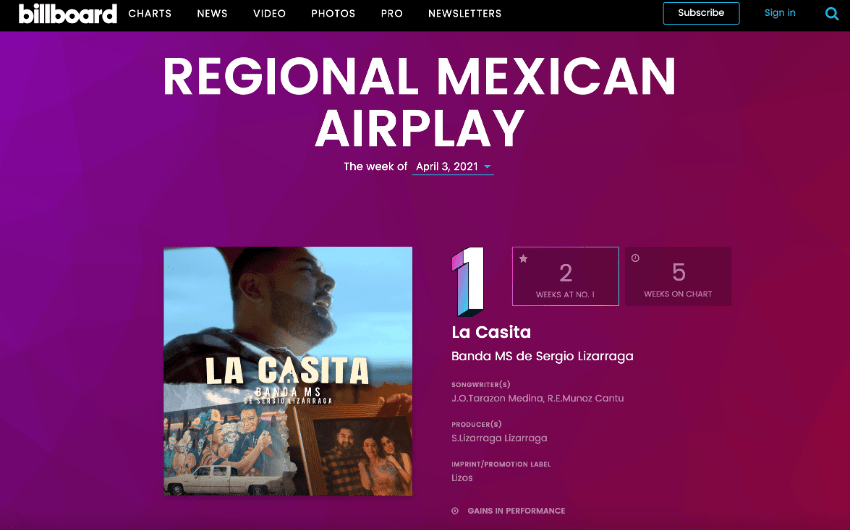Viewport: 850px width, 530px height.
Task: Click the La Casita song title
Action: pos(491,332)
